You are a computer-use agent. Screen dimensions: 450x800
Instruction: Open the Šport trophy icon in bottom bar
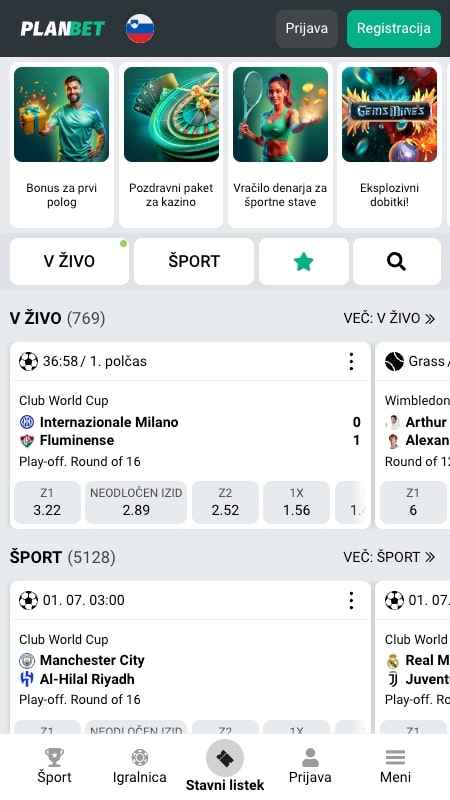click(54, 757)
